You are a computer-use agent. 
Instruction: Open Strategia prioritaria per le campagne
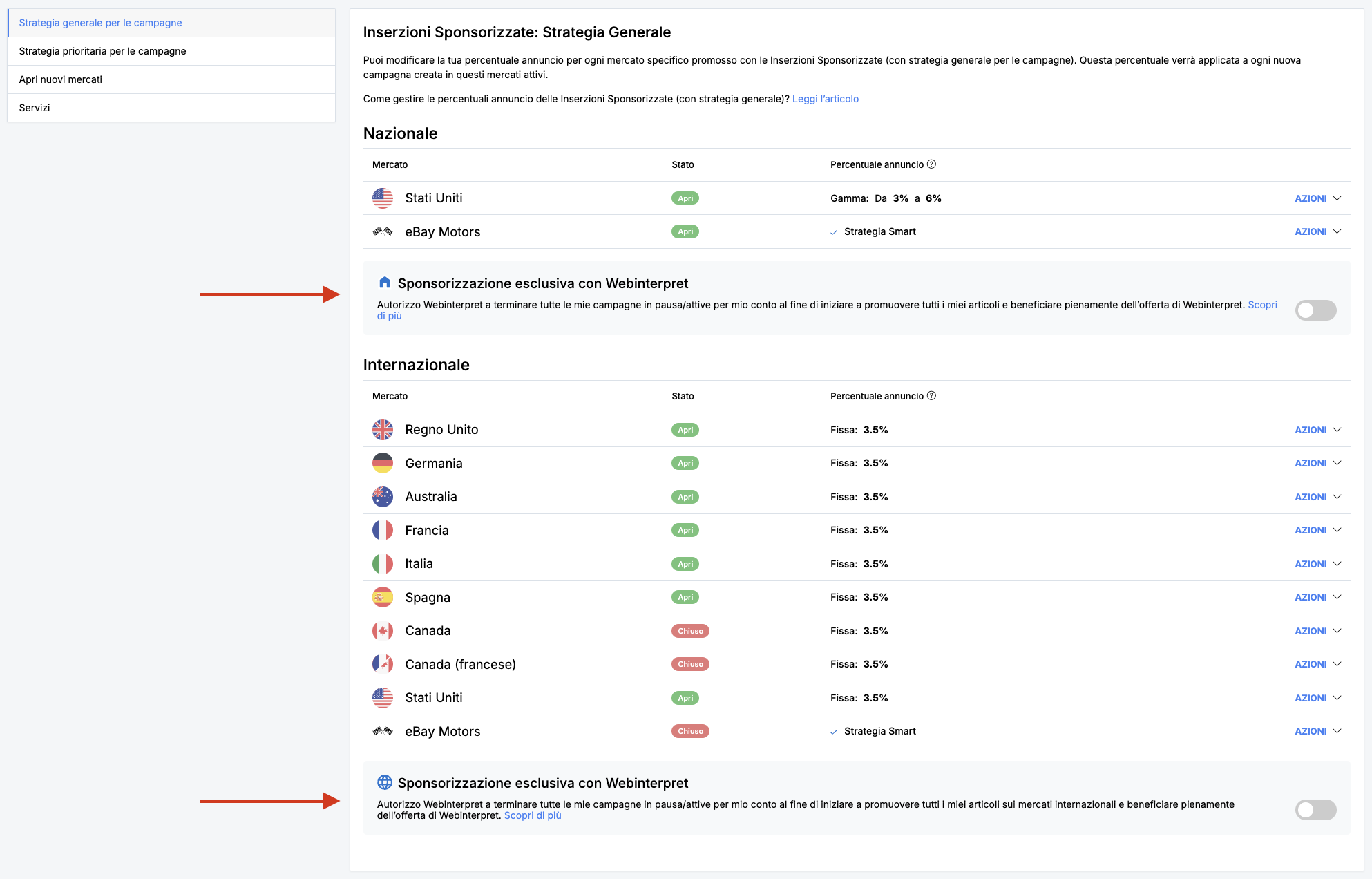click(x=171, y=51)
